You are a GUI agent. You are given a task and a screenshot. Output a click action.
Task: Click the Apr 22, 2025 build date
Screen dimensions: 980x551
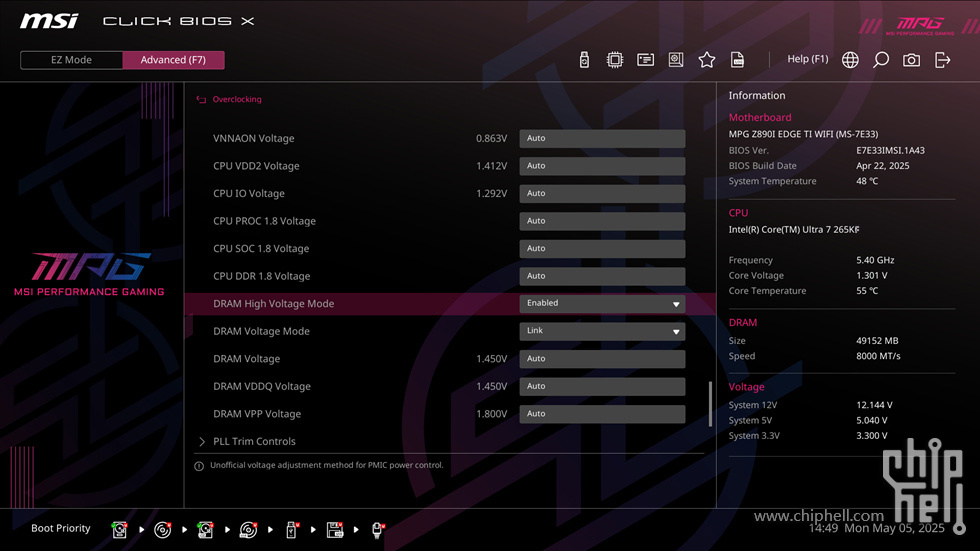click(x=882, y=166)
